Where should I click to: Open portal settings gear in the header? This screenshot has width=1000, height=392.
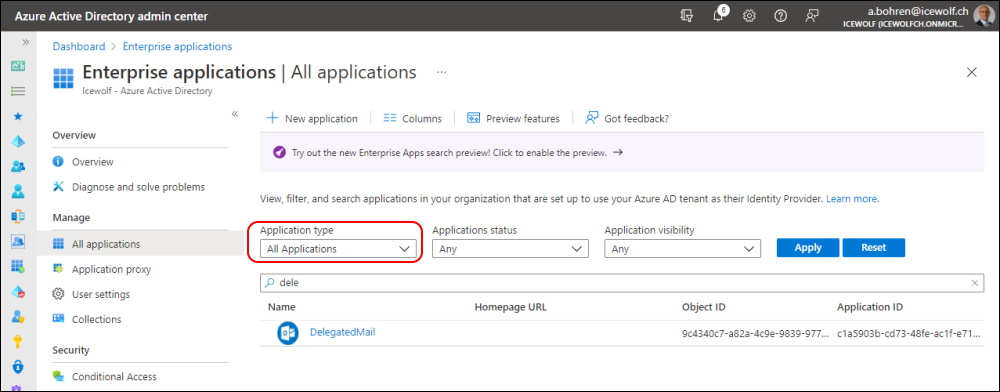[x=749, y=16]
